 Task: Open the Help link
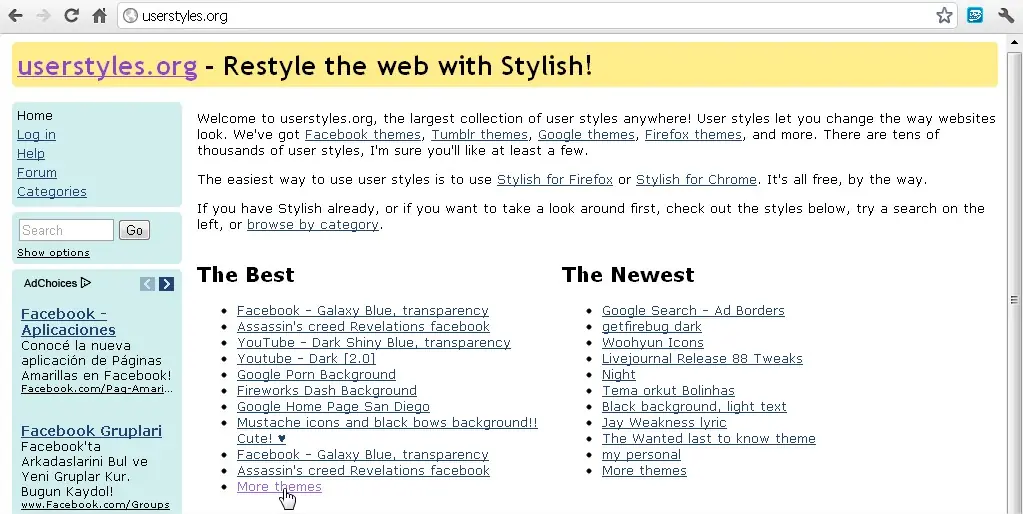(31, 153)
